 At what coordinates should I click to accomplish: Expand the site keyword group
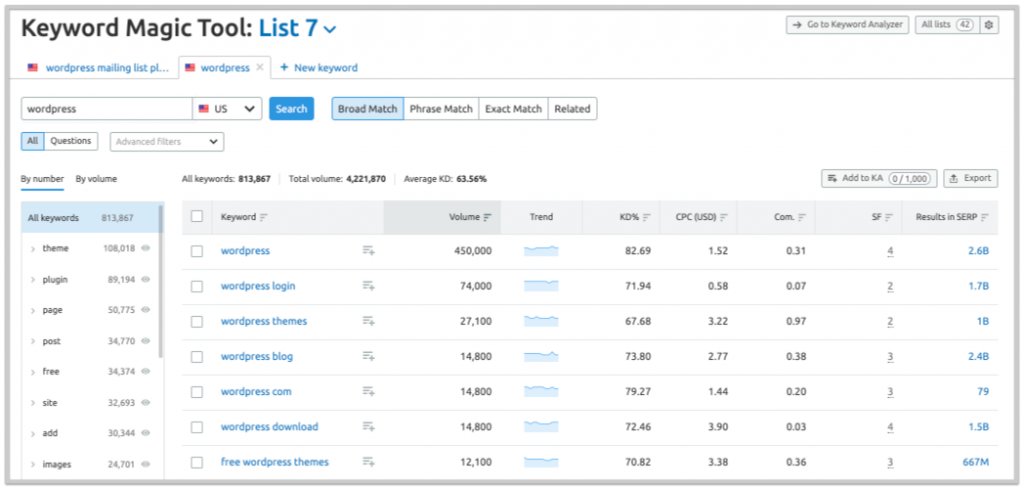pyautogui.click(x=33, y=403)
